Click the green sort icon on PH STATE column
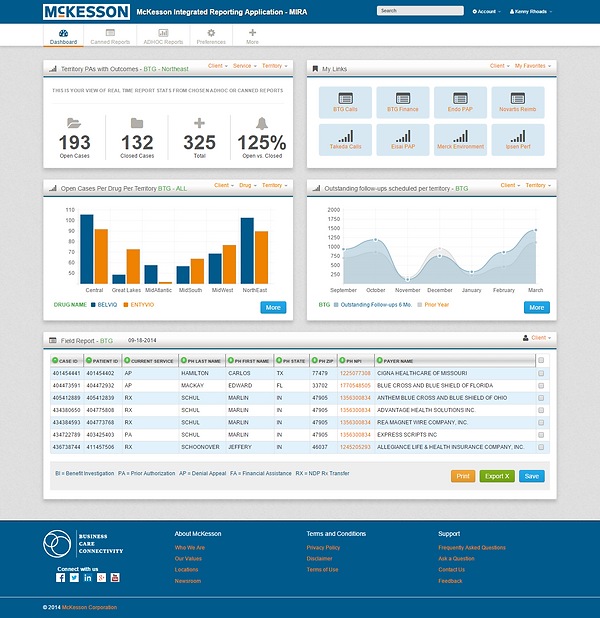 tap(279, 360)
